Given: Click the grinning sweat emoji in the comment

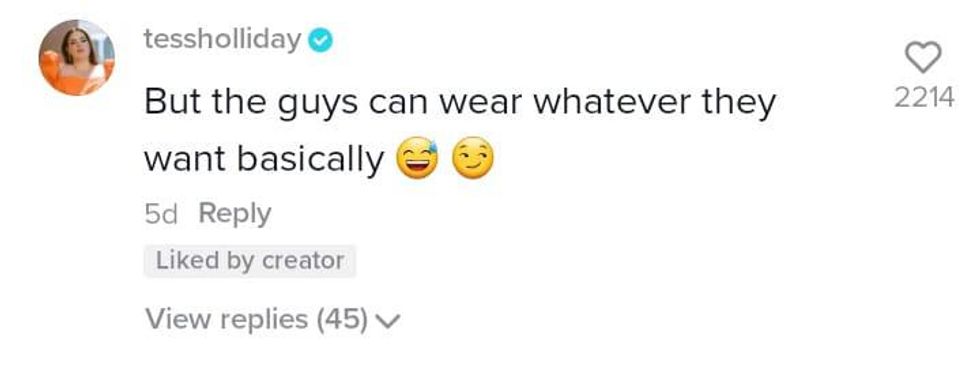Looking at the screenshot, I should click(418, 158).
